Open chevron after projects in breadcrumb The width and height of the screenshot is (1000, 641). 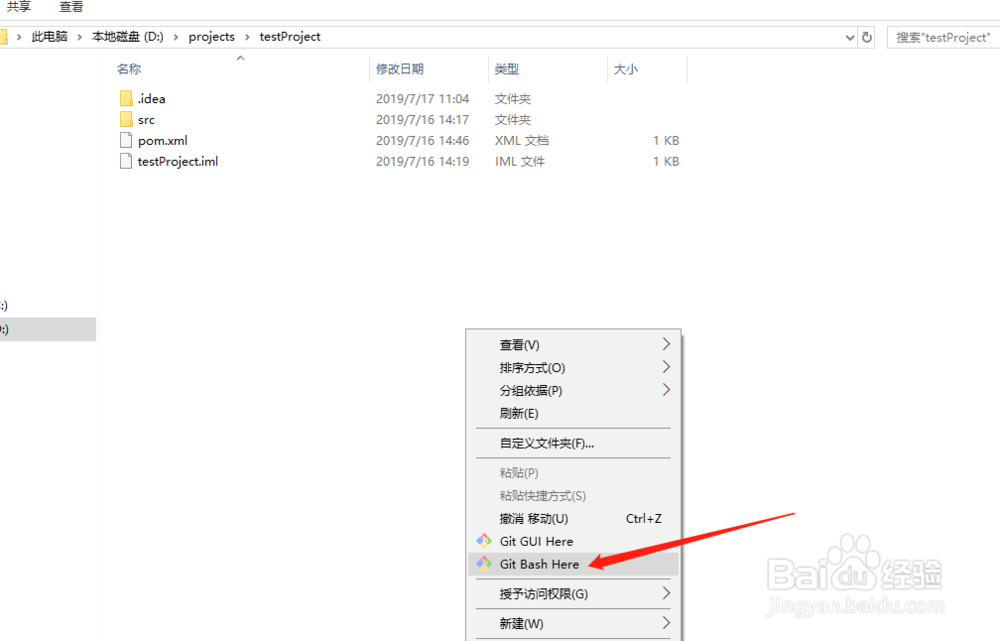click(247, 37)
